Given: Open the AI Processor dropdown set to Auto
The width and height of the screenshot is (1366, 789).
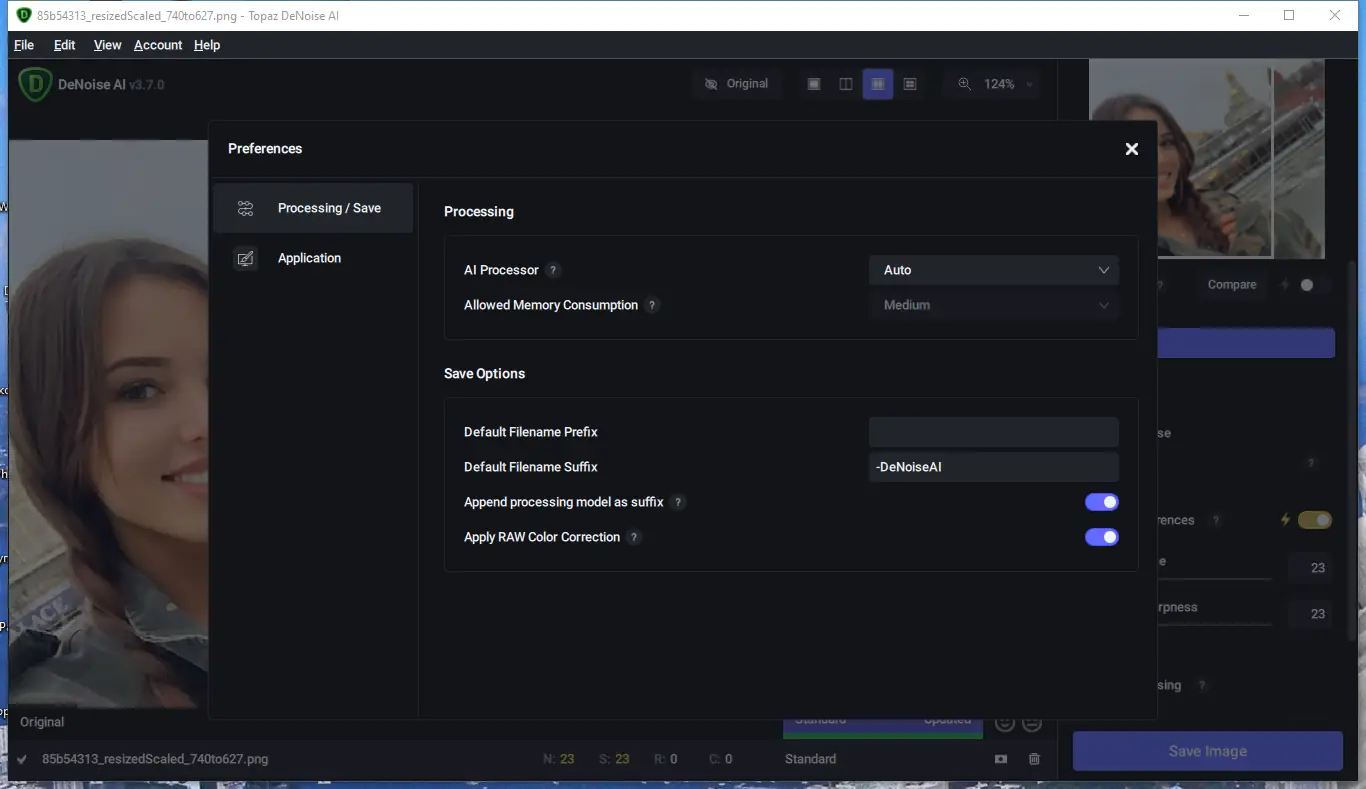Looking at the screenshot, I should [x=994, y=270].
